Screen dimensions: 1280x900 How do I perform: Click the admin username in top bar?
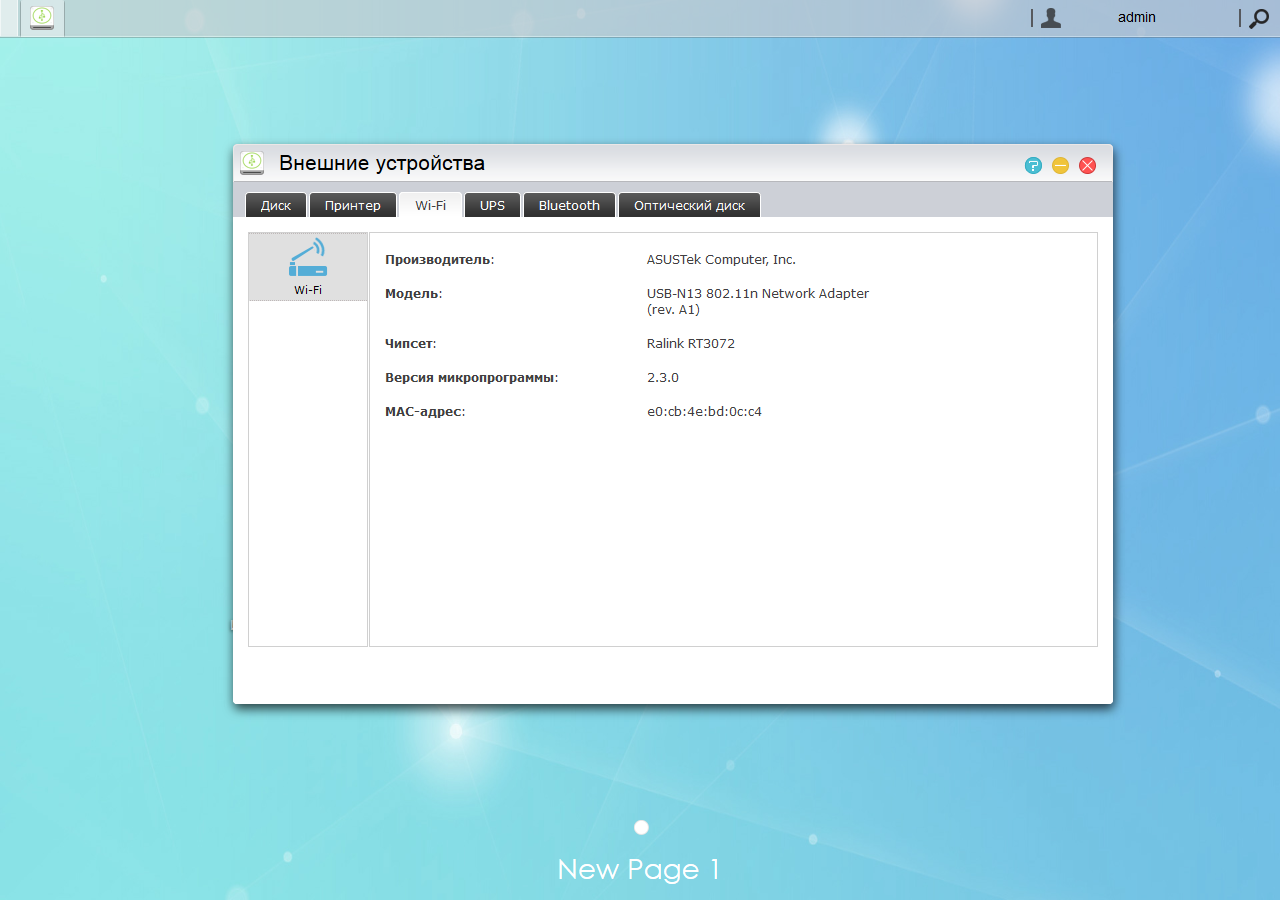tap(1137, 17)
